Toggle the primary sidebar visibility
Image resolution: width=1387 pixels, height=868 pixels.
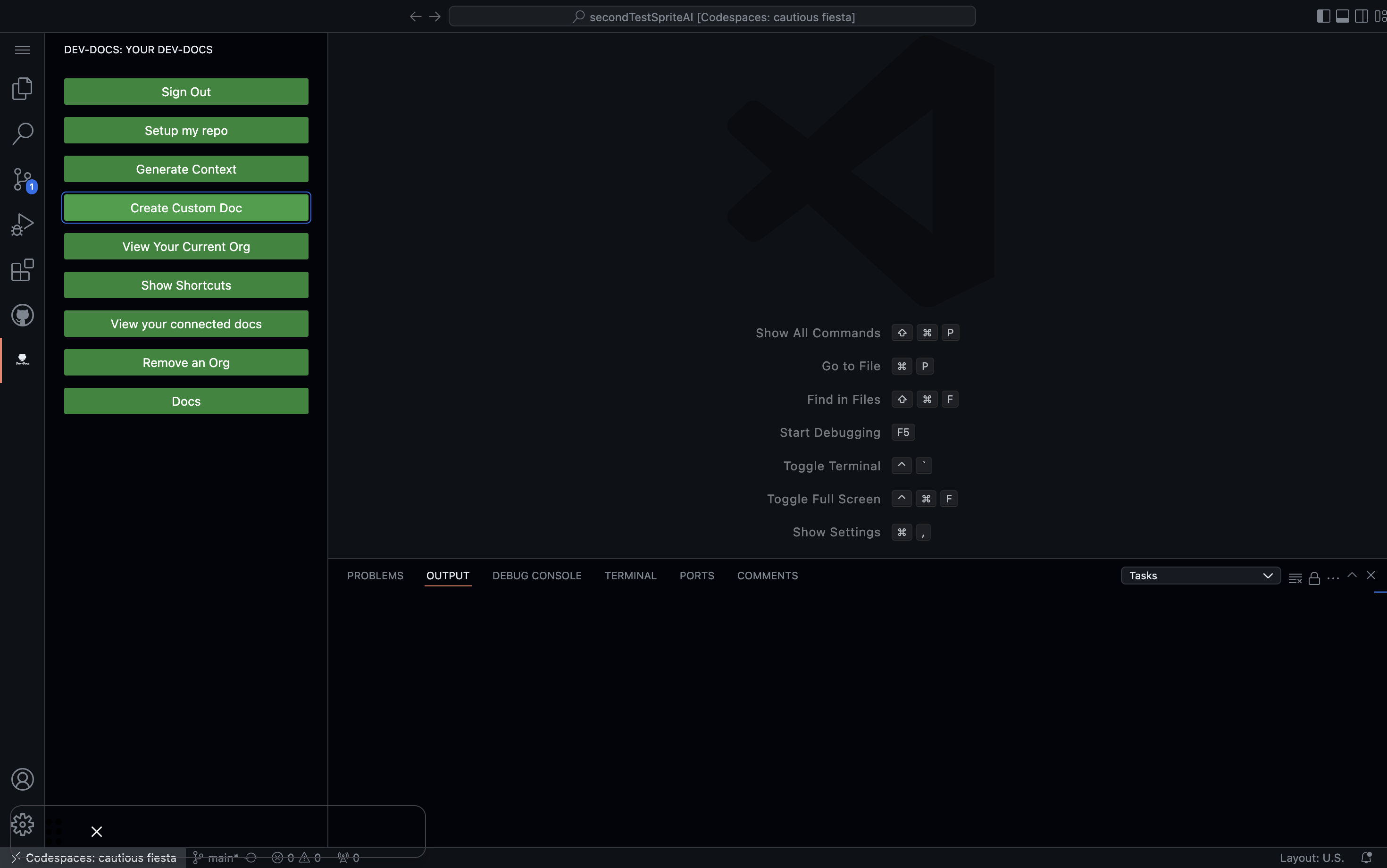tap(1323, 16)
